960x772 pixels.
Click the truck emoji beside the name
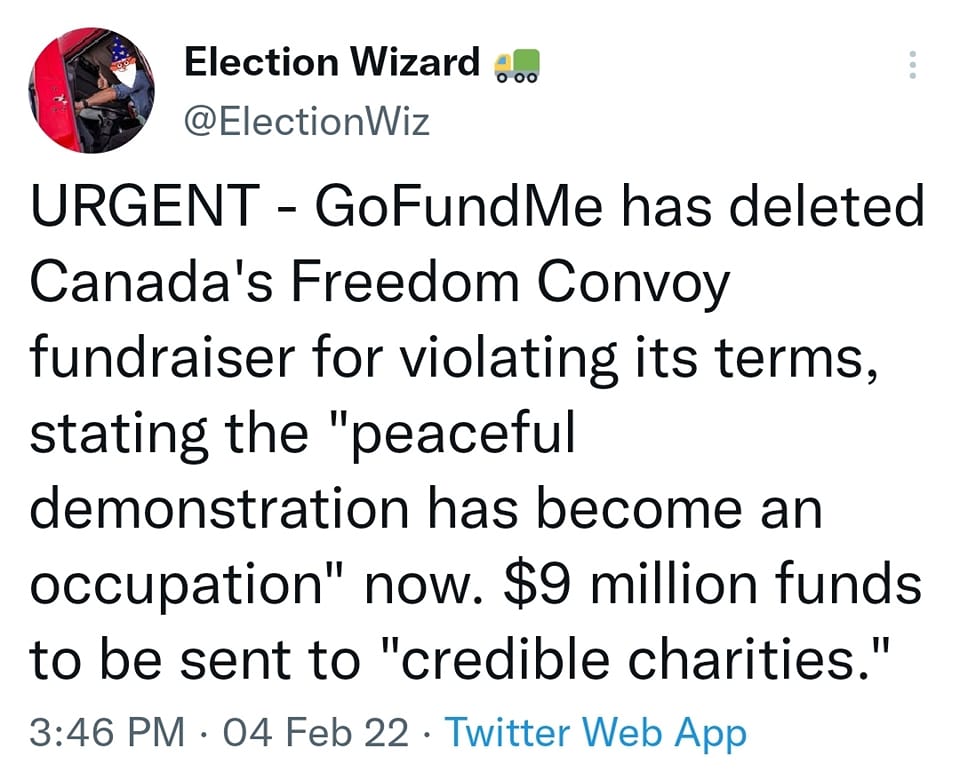517,65
